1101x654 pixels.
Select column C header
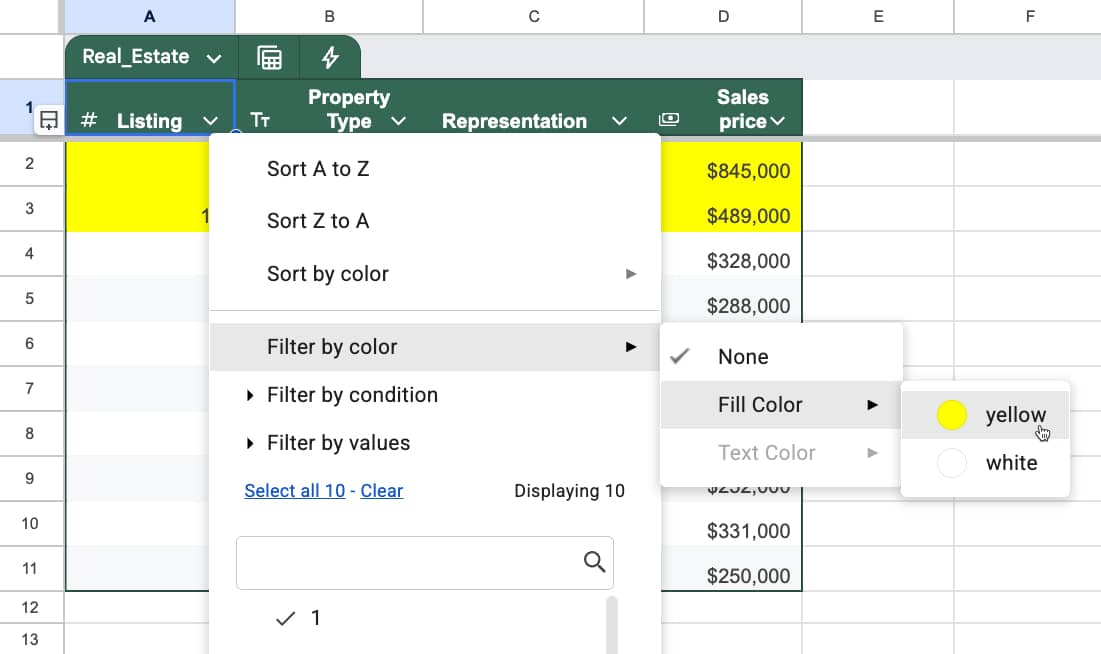pos(534,16)
